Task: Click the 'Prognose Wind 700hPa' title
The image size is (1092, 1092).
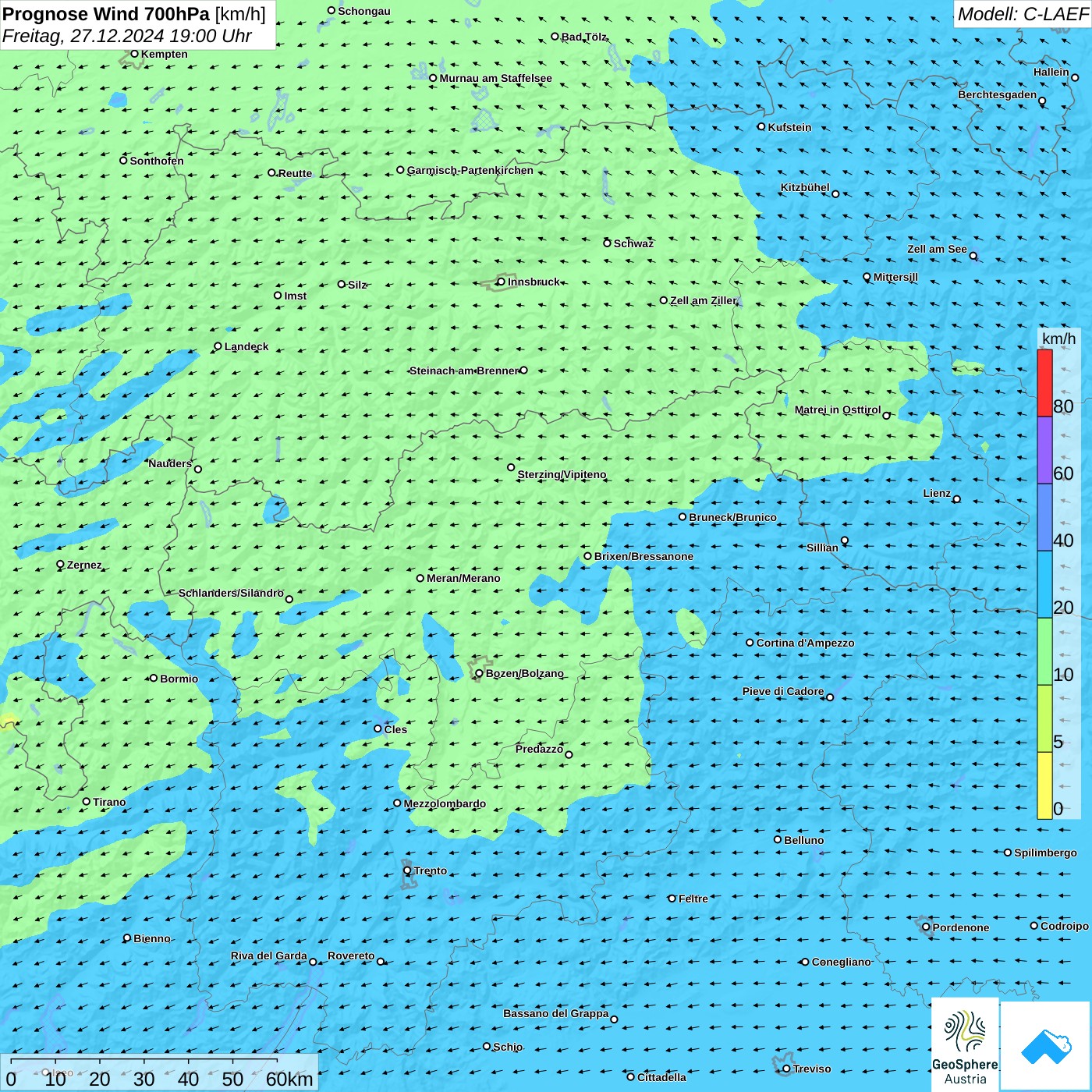Action: [106, 14]
